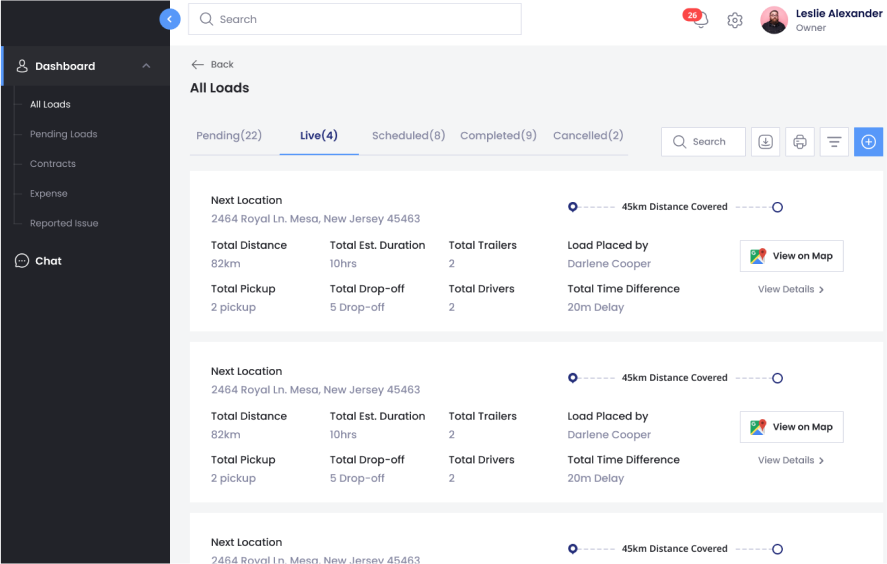Click the Google Maps icon in first card
887x564 pixels.
click(758, 256)
